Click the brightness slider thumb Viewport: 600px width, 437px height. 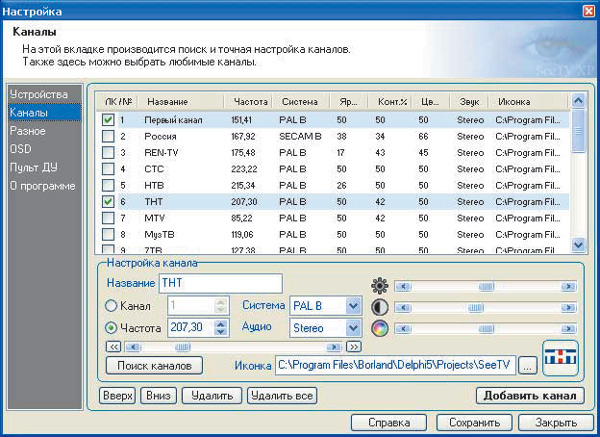point(486,286)
